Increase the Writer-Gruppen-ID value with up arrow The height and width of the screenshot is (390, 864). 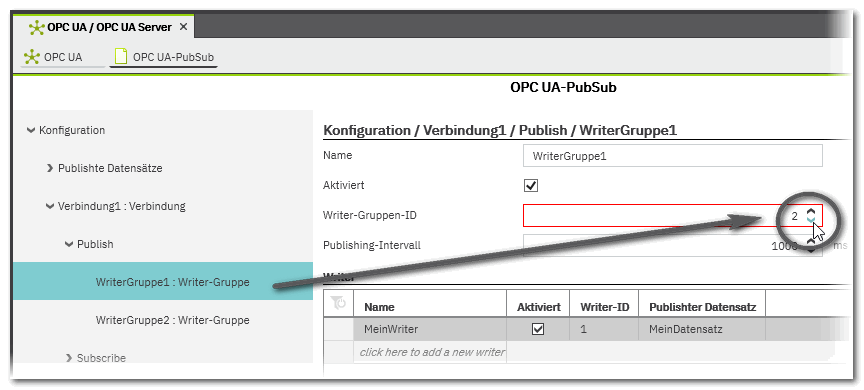[x=811, y=211]
